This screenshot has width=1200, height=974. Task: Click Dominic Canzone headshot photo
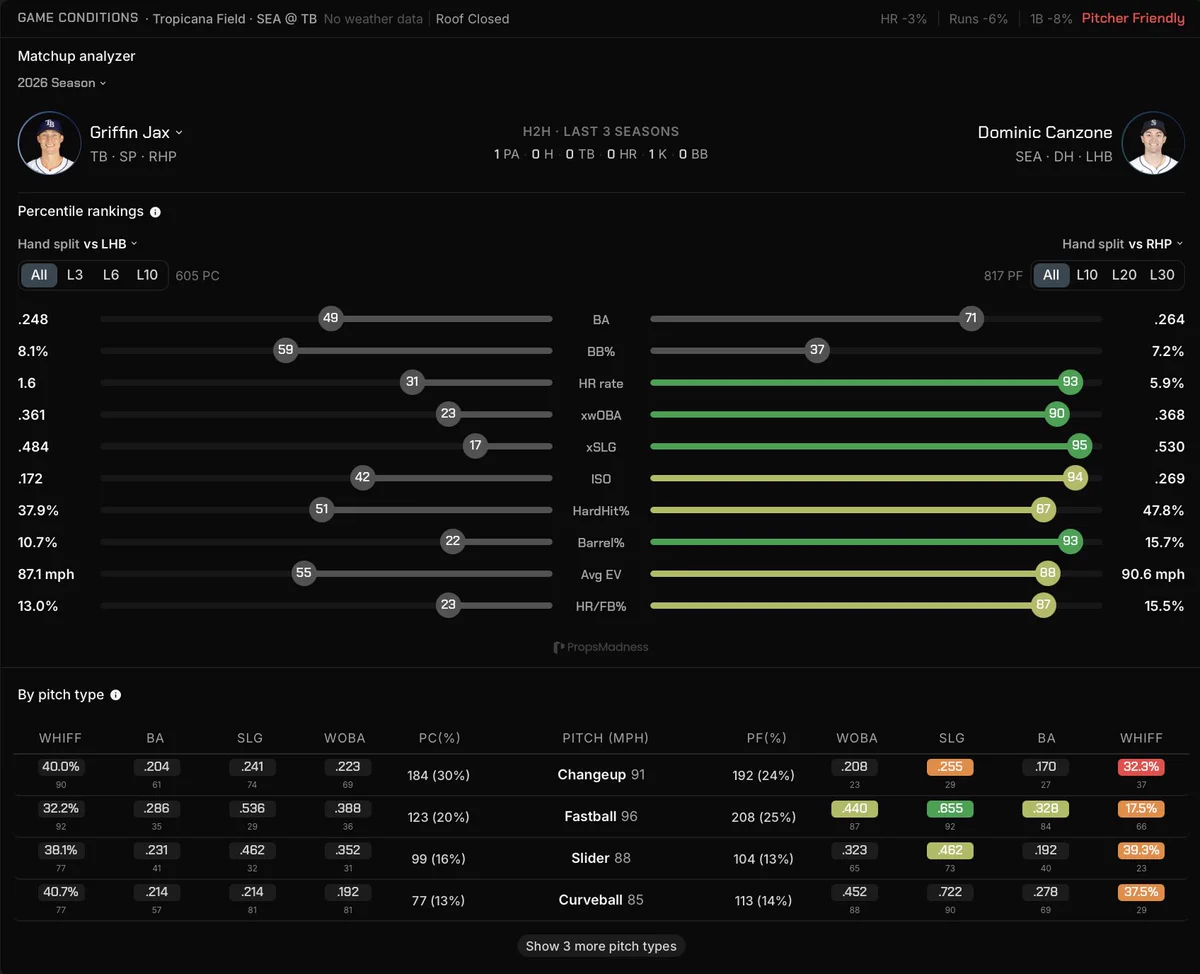click(1153, 143)
